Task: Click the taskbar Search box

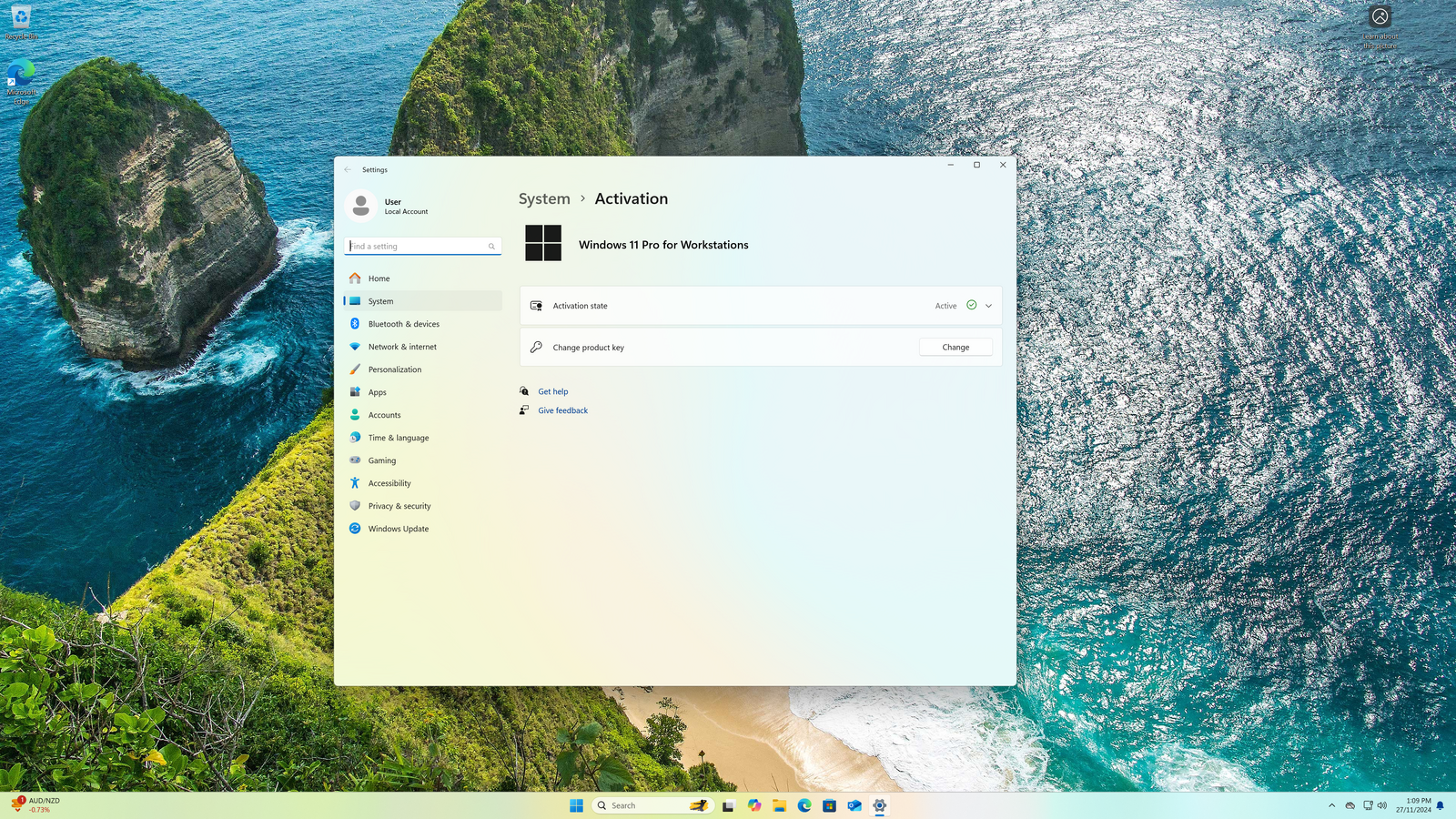Action: click(x=652, y=805)
